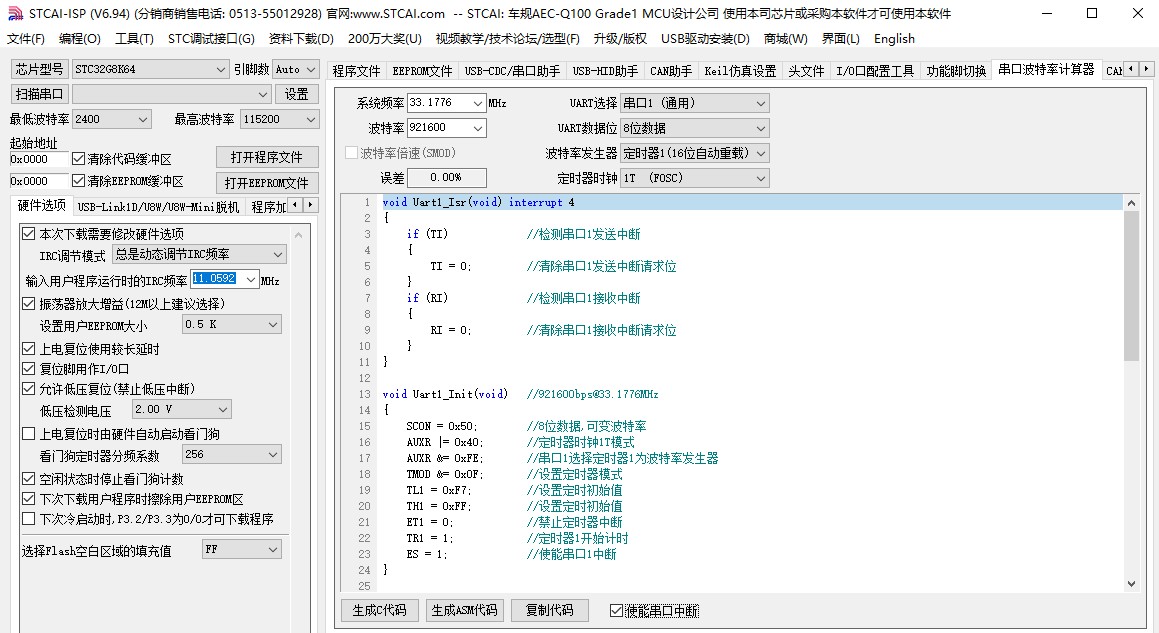Click 复制代码 button
Screen dimensions: 1159x633
[x=549, y=611]
